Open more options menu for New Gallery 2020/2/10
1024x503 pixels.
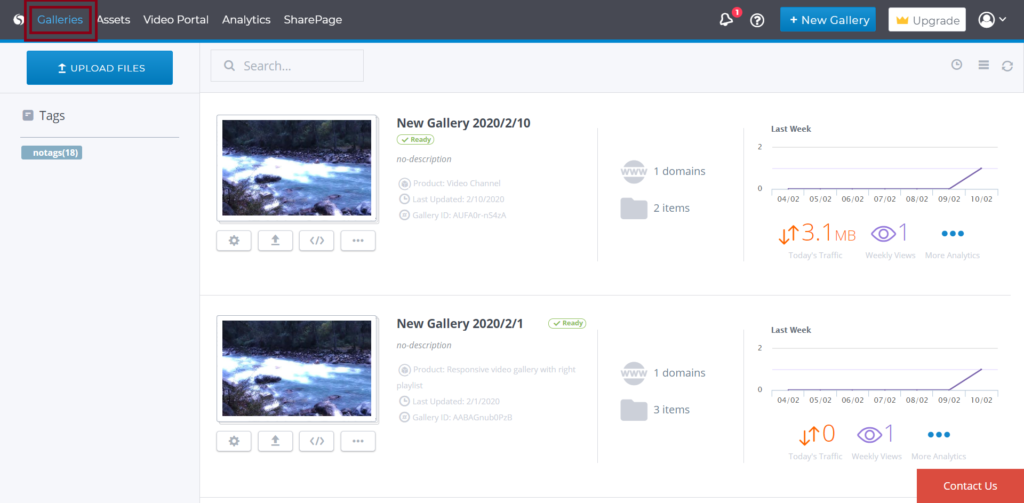(358, 240)
